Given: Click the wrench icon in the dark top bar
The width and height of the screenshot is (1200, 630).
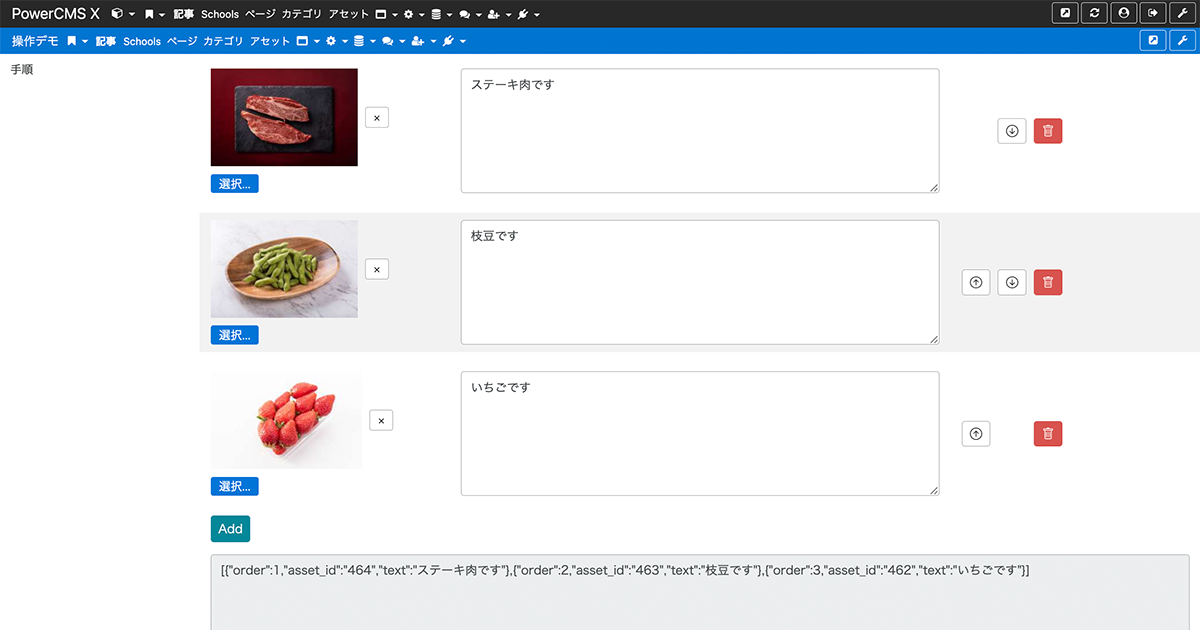Looking at the screenshot, I should click(1182, 13).
